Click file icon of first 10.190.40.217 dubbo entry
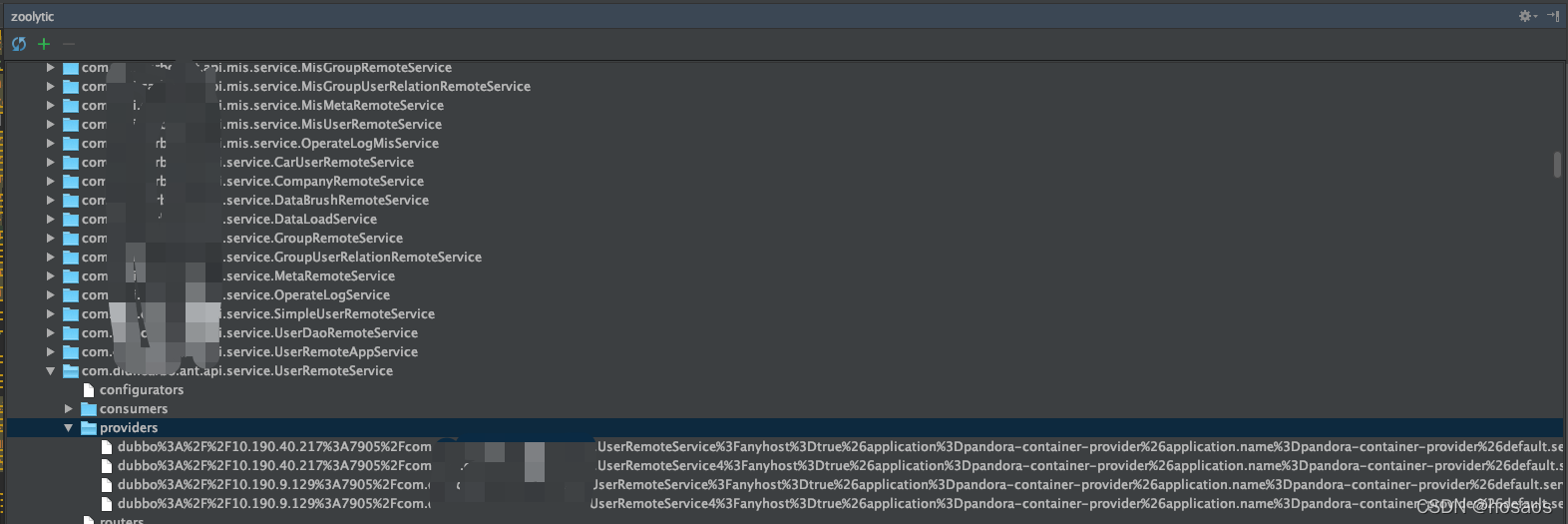 pyautogui.click(x=107, y=447)
